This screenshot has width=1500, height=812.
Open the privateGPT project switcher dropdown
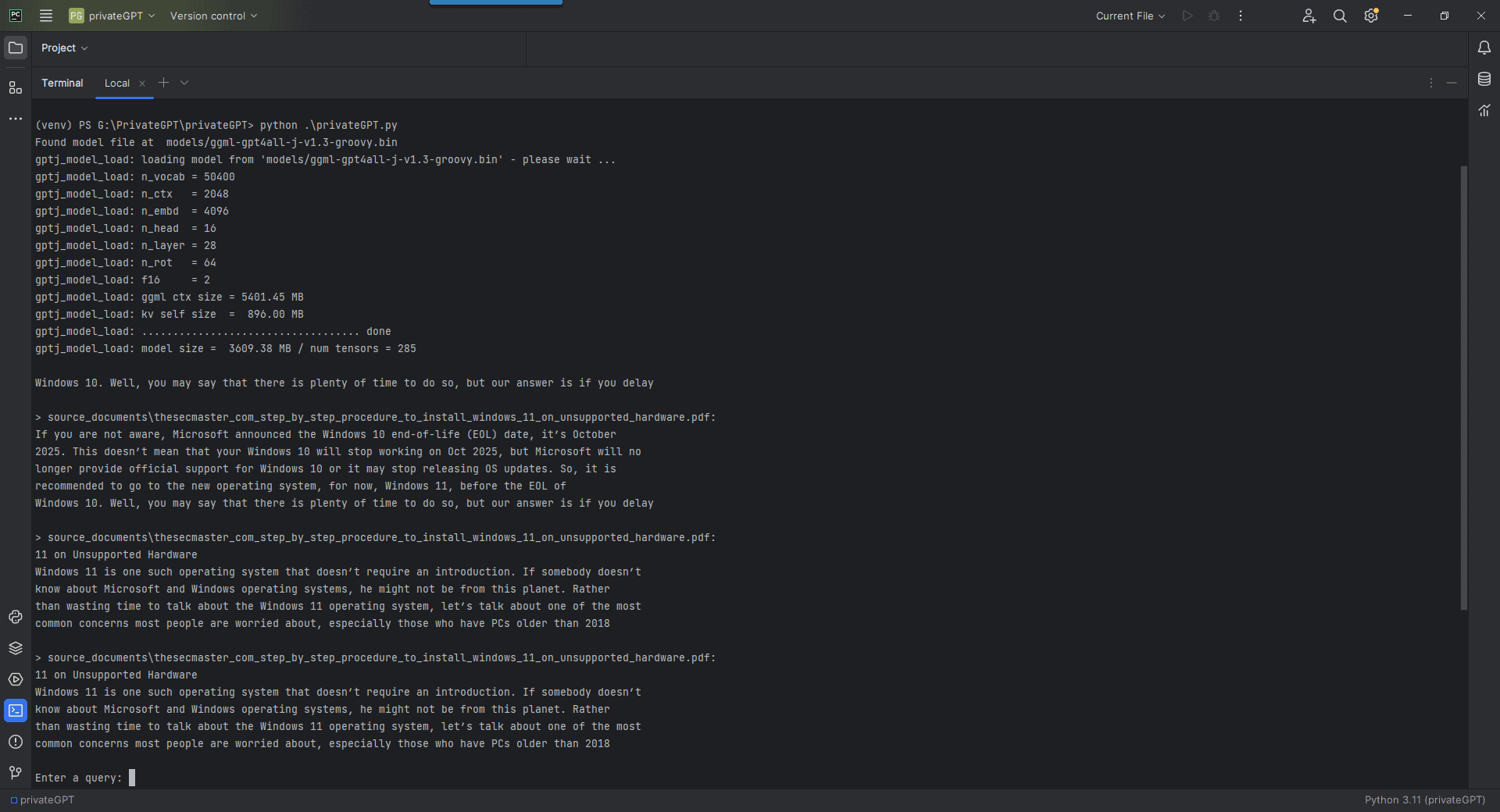[x=112, y=16]
